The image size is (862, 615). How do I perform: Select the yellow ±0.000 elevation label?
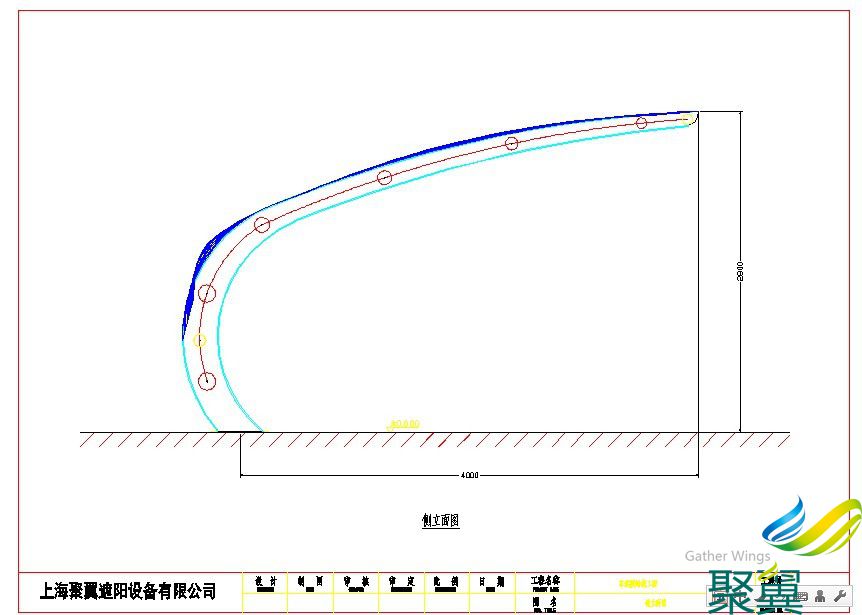403,424
